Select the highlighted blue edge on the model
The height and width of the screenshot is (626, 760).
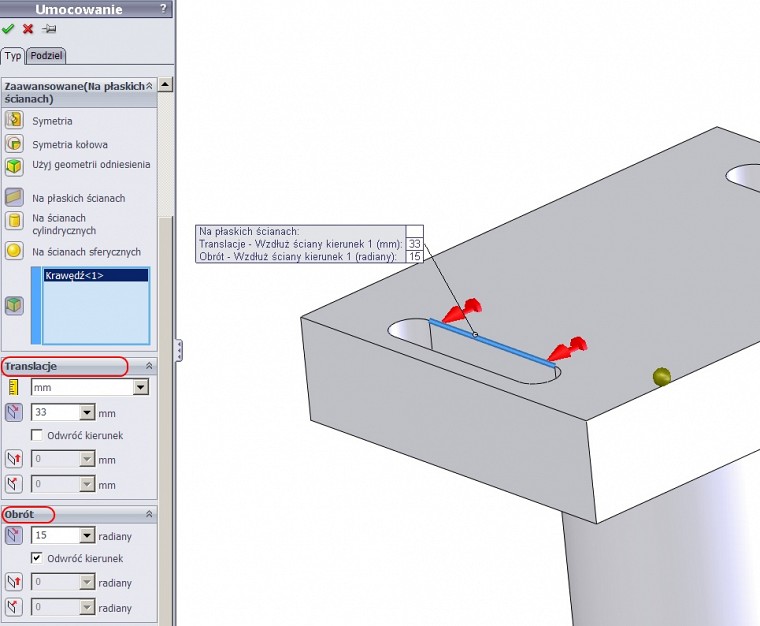(x=492, y=342)
